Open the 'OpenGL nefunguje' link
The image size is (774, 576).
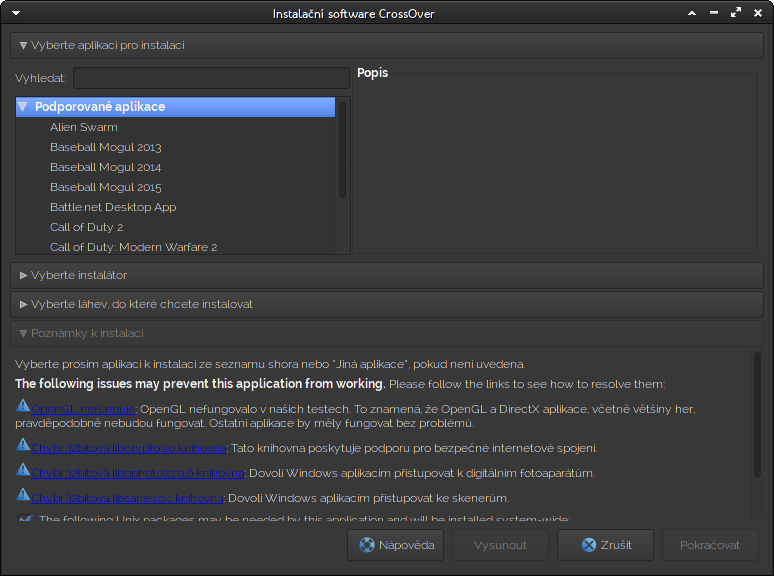pyautogui.click(x=83, y=409)
